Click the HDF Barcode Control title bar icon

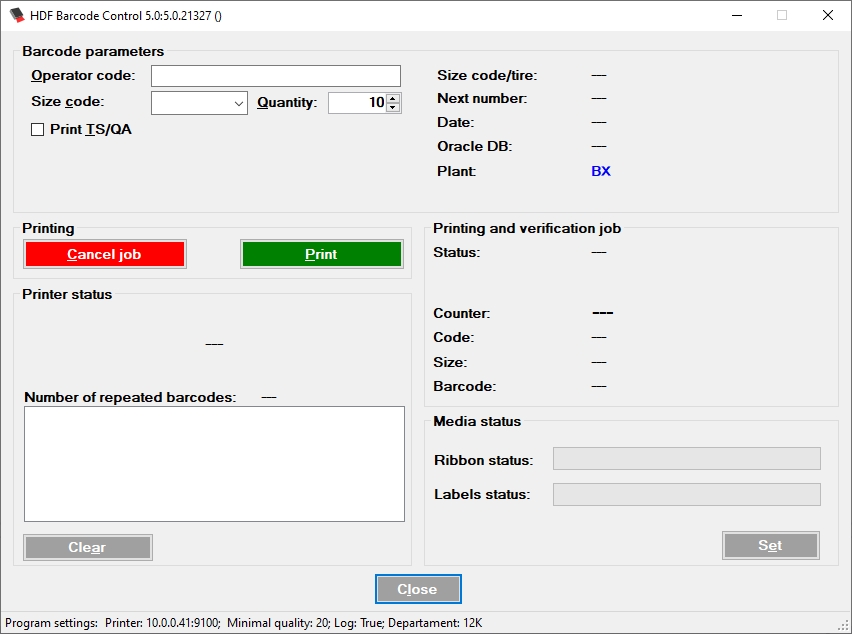[x=16, y=15]
